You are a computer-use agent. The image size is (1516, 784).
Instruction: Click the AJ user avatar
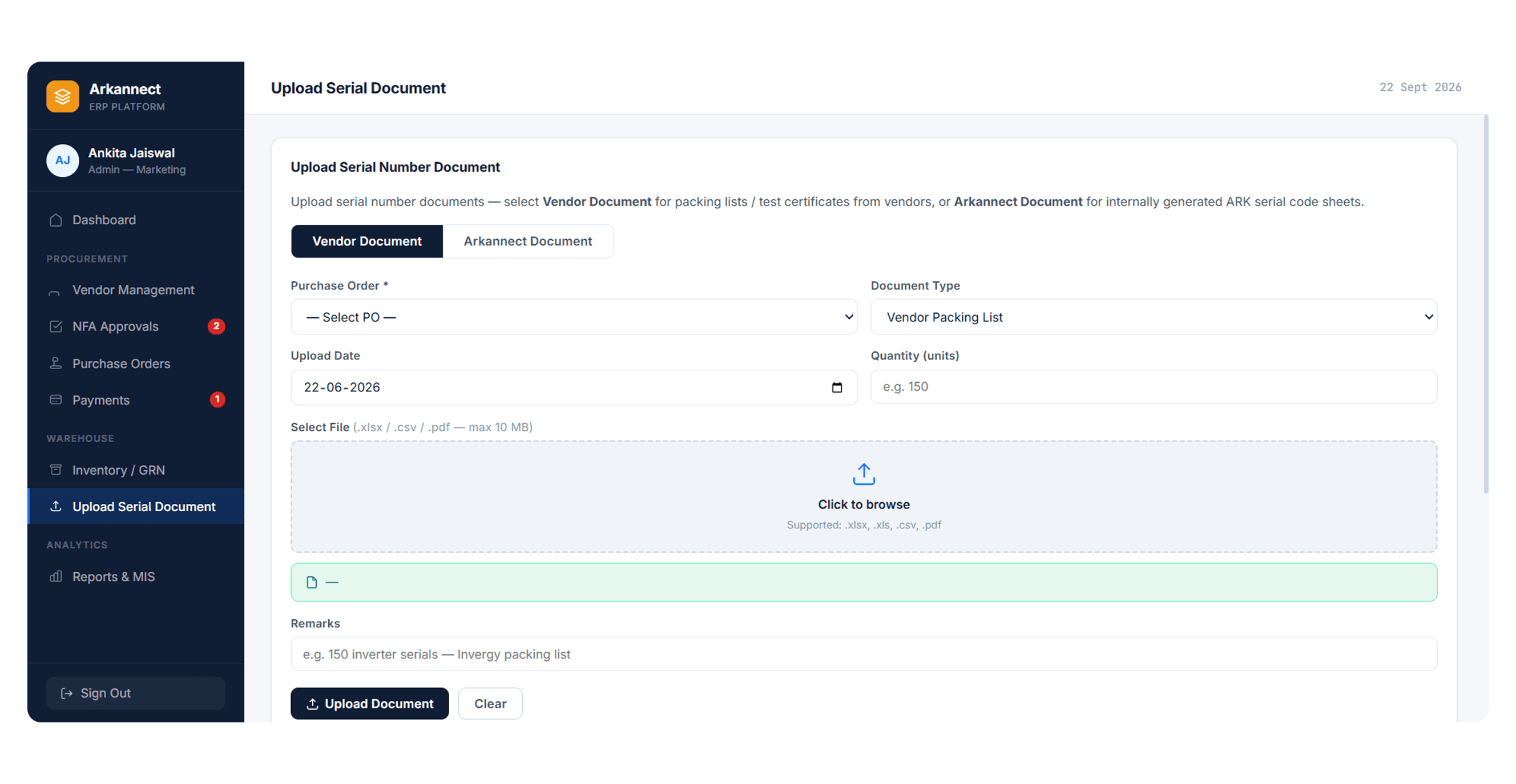(x=62, y=160)
